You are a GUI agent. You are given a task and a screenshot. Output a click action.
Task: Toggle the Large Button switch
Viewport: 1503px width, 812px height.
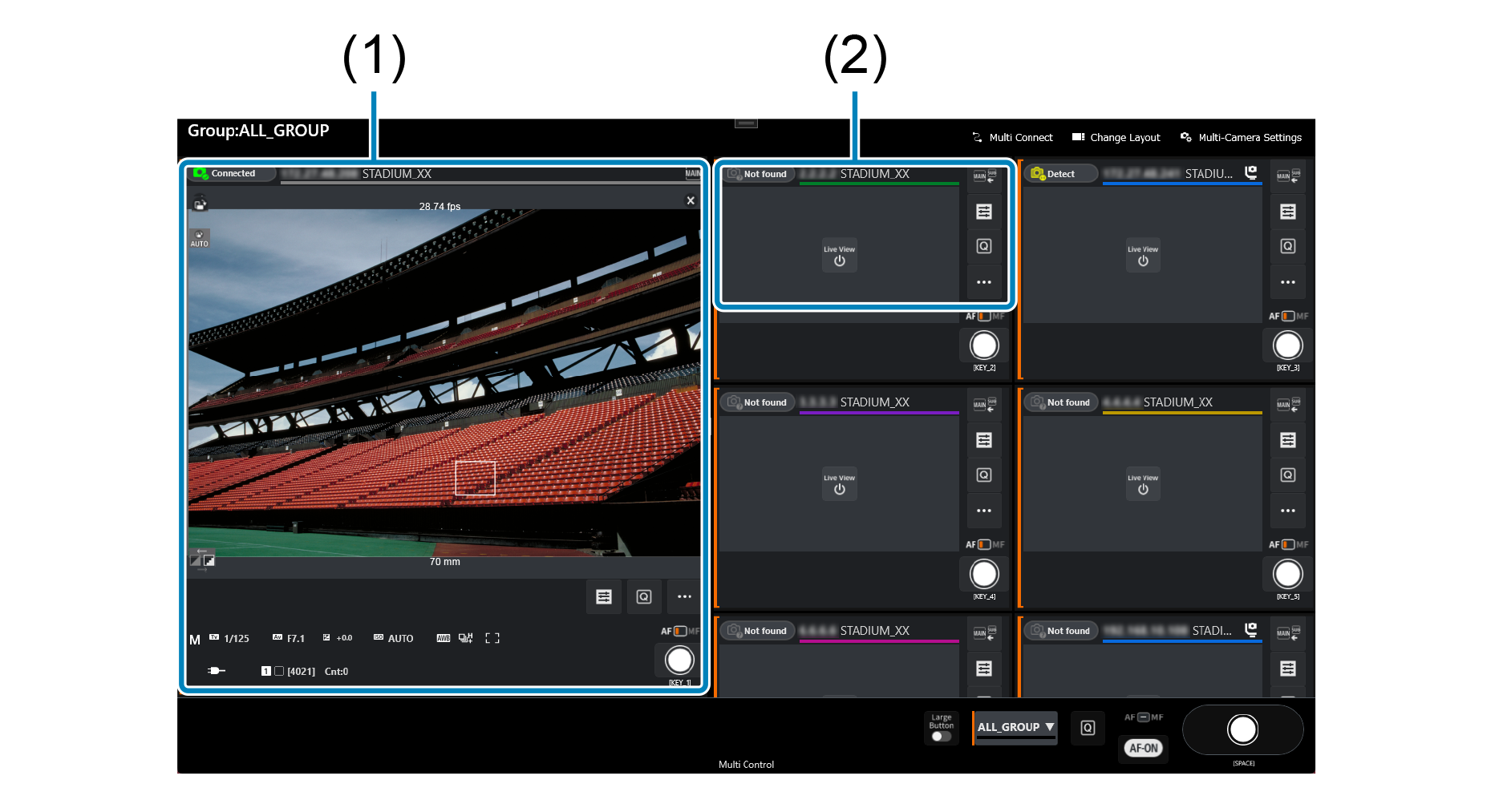[941, 736]
